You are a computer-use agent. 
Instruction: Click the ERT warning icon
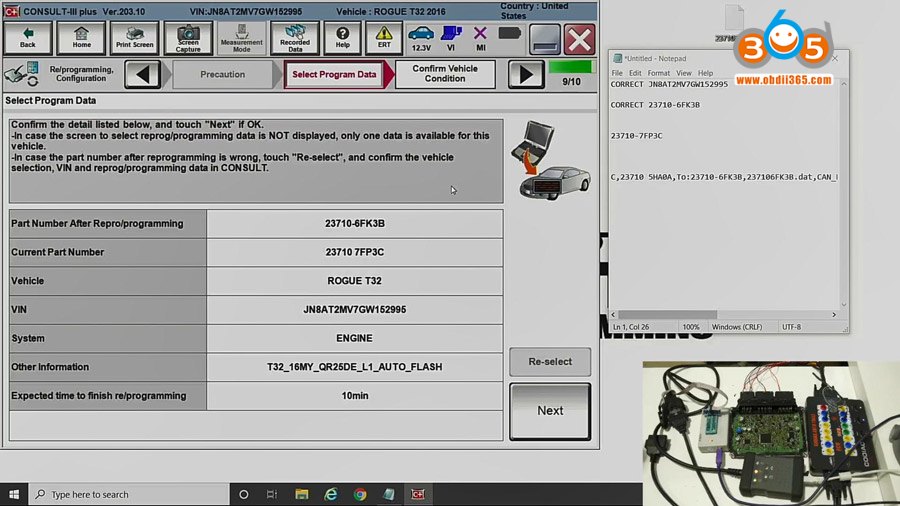[383, 38]
